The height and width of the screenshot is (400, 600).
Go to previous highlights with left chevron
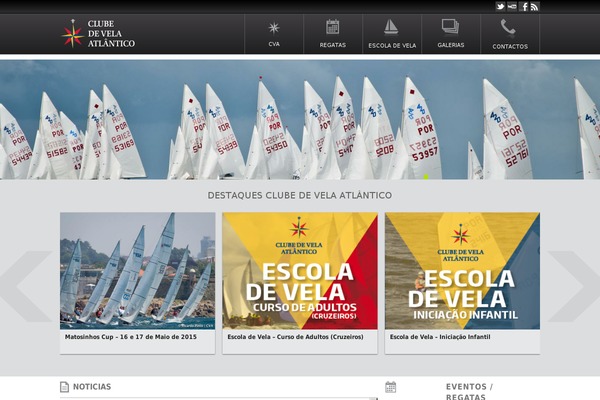click(x=26, y=286)
